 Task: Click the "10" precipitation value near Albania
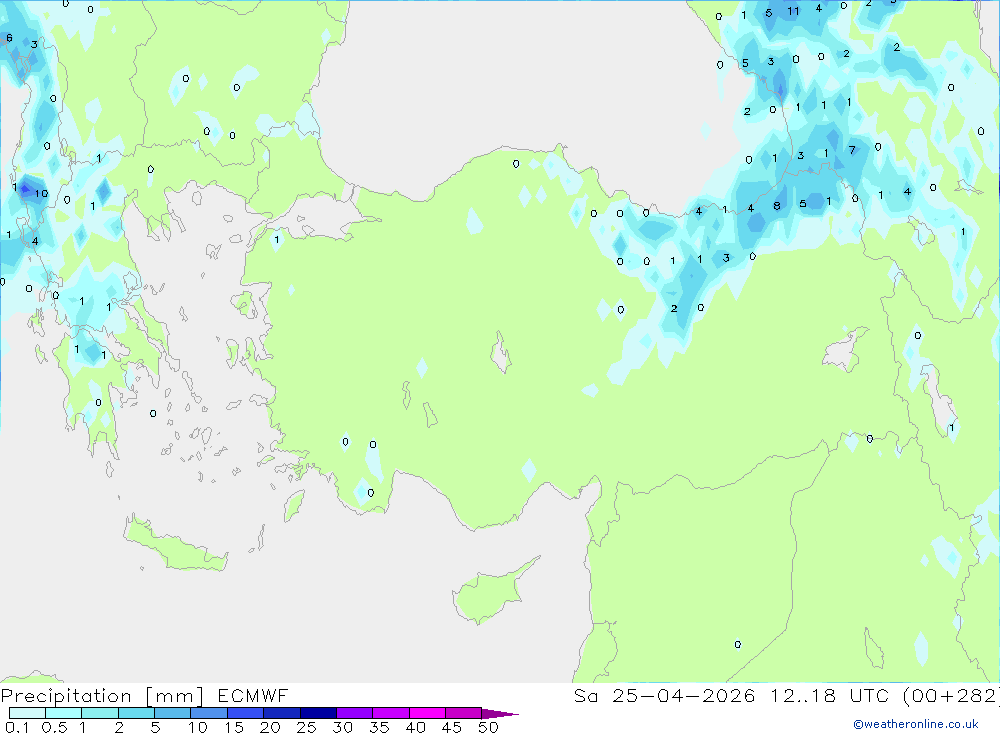coord(41,193)
